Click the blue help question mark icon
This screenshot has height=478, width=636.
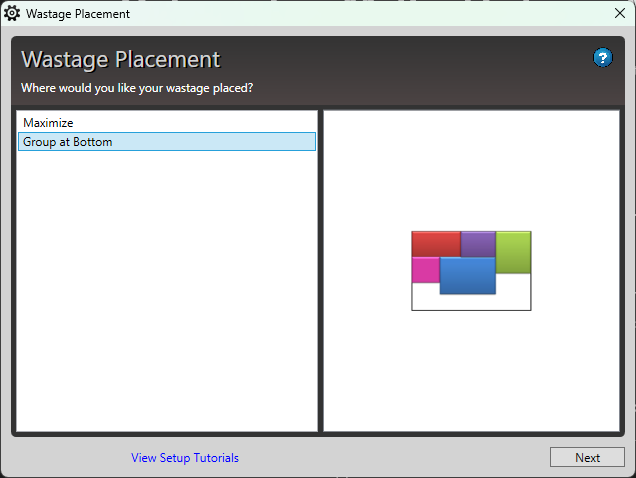pos(602,58)
